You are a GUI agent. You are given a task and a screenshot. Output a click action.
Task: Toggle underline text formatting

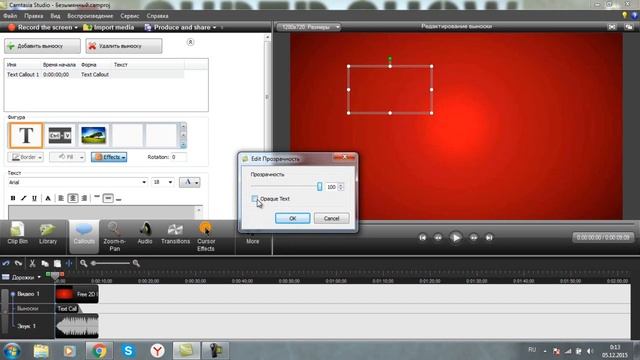(x=34, y=198)
